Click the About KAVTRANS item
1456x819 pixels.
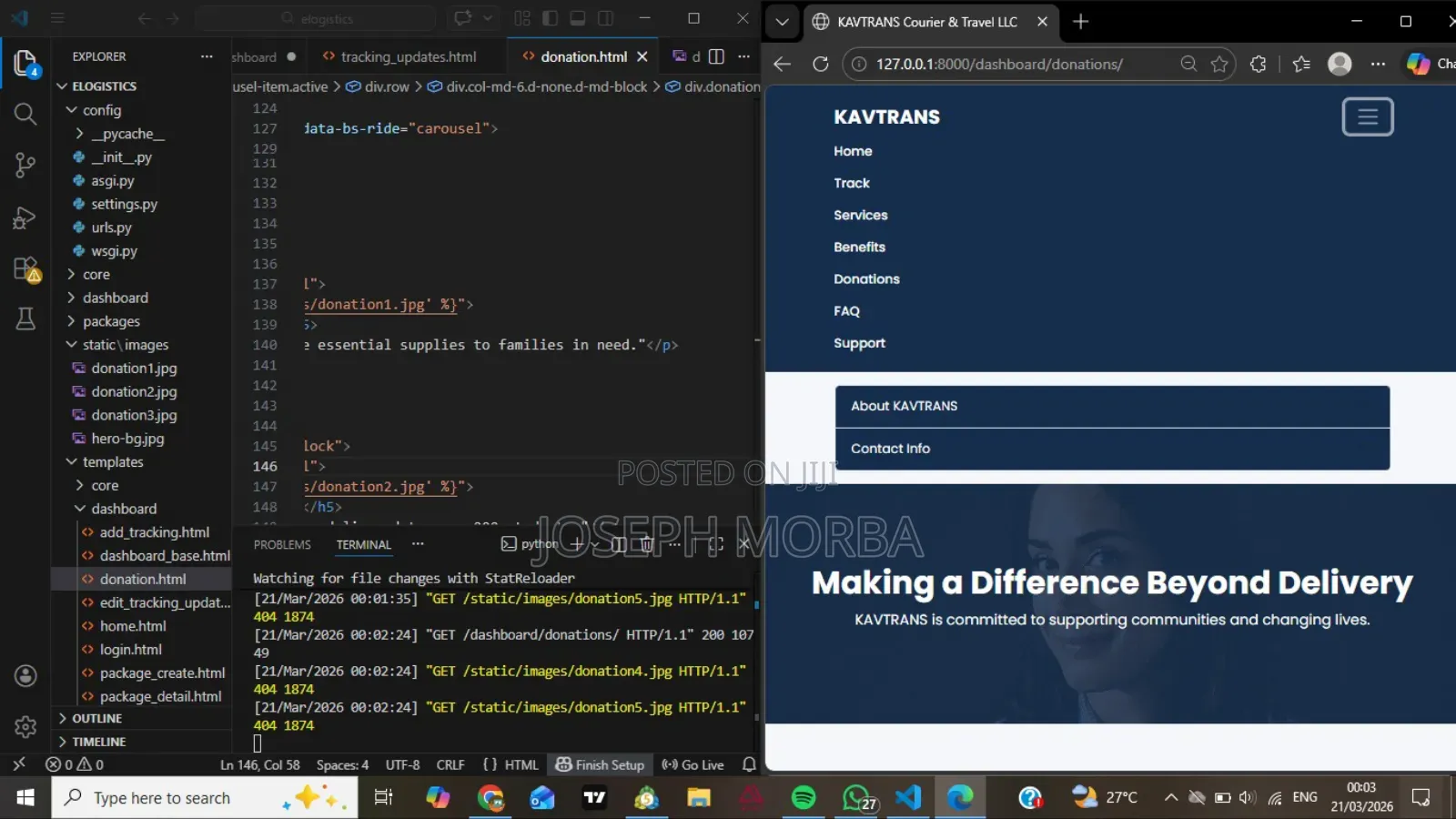click(1112, 406)
